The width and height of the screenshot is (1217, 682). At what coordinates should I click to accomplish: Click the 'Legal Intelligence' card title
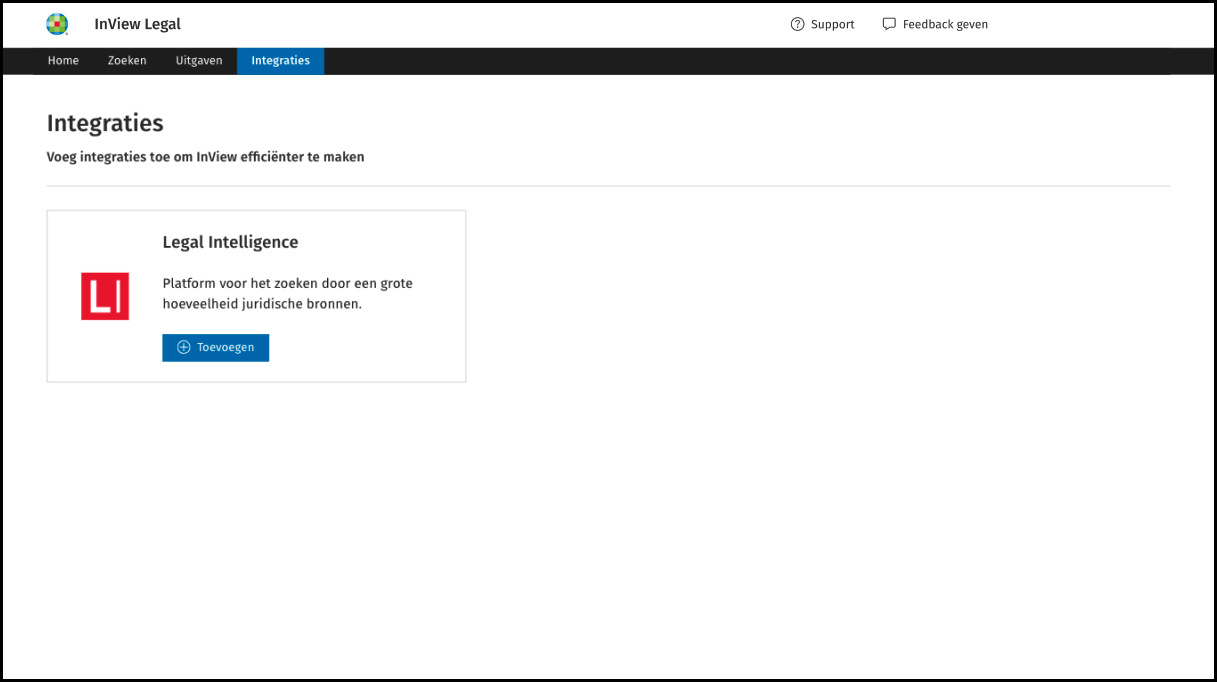tap(230, 242)
